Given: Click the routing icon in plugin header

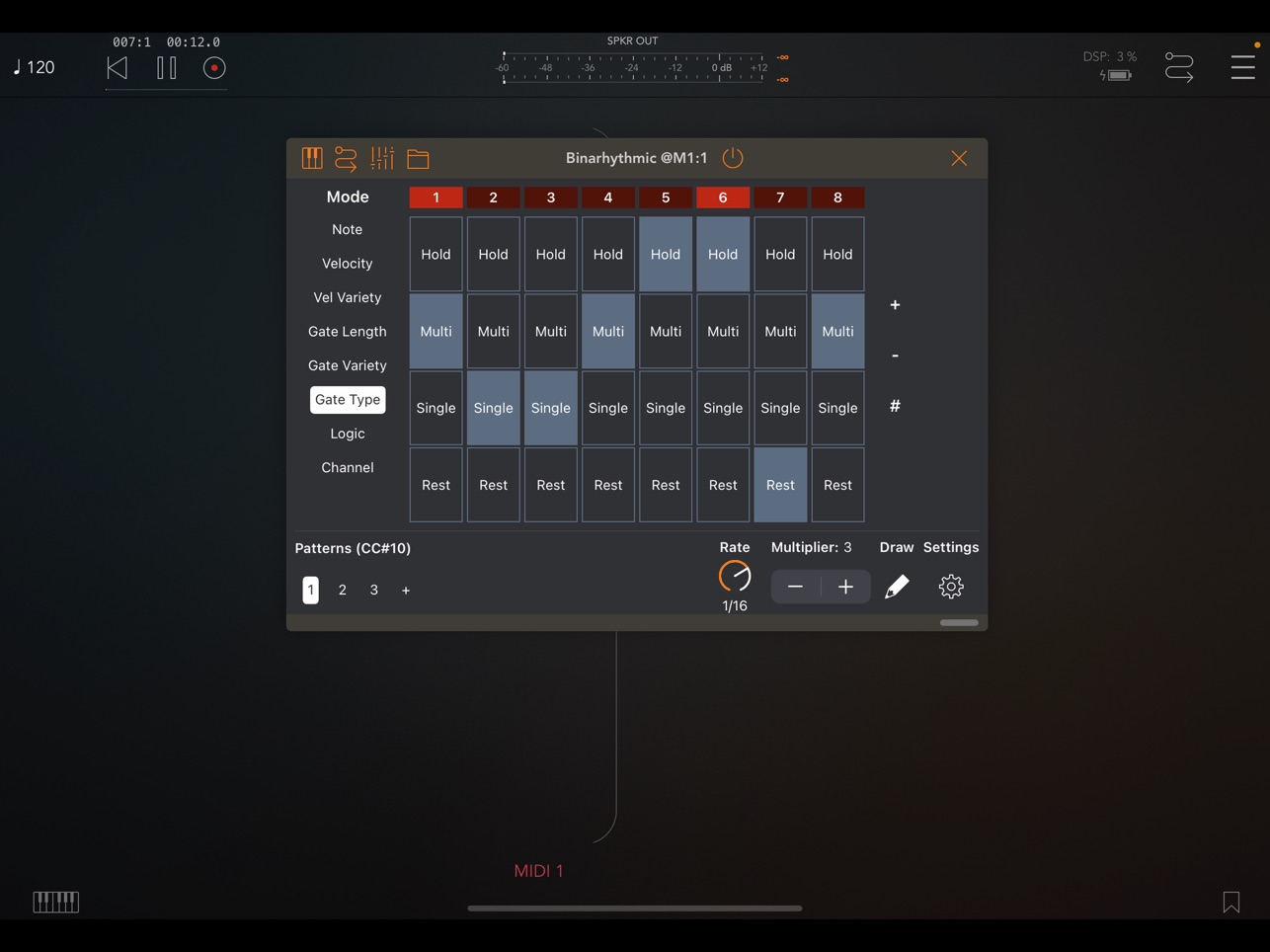Looking at the screenshot, I should click(x=346, y=158).
